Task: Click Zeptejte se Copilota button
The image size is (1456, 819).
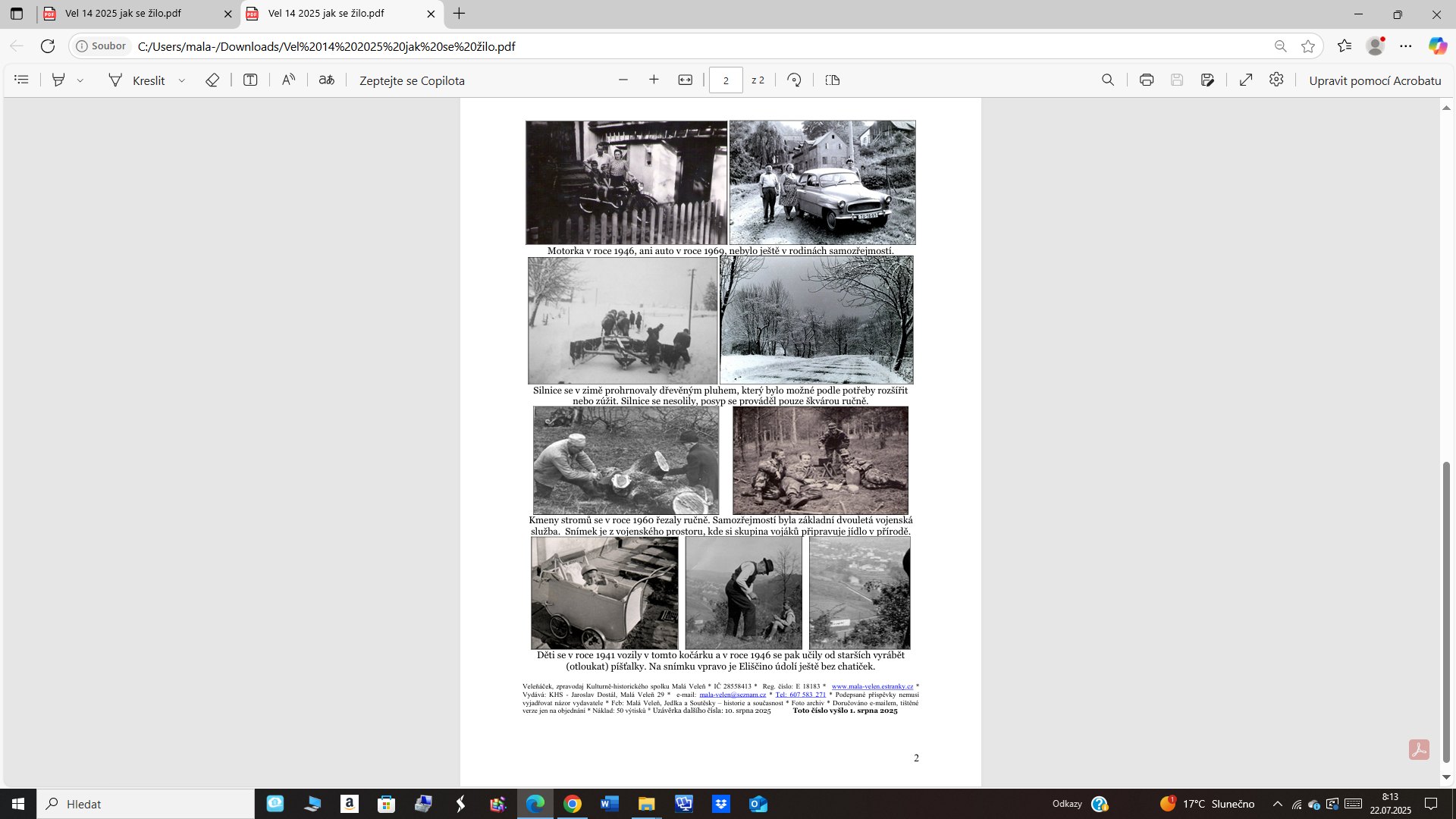Action: pyautogui.click(x=412, y=80)
